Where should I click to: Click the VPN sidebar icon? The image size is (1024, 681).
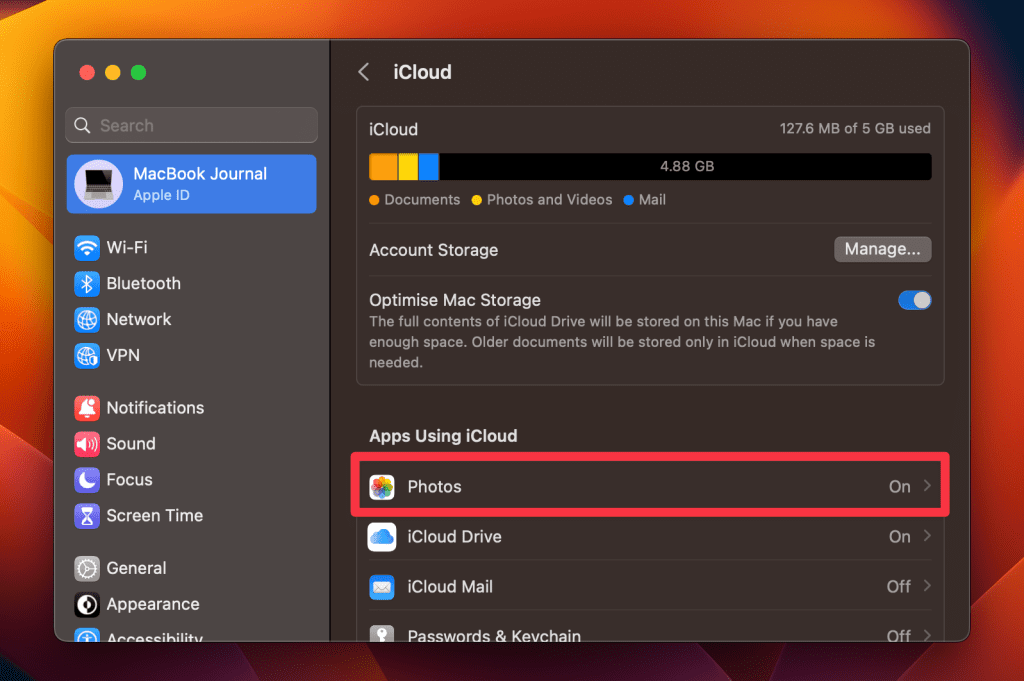pyautogui.click(x=88, y=356)
